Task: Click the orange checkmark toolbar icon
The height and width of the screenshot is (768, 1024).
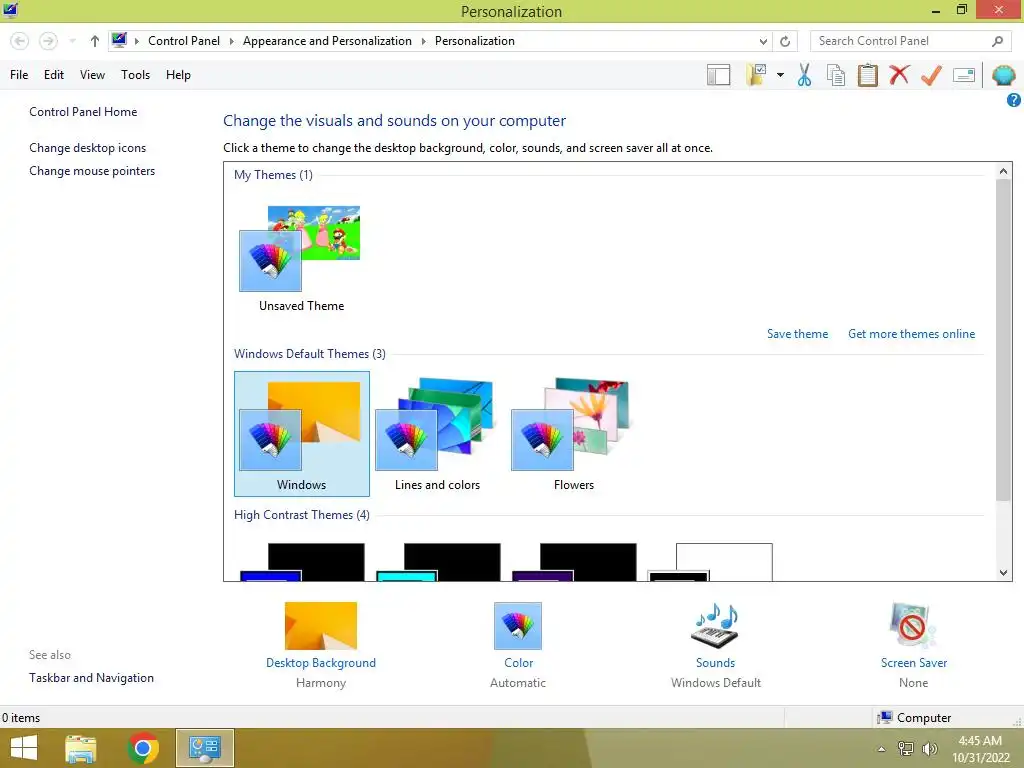Action: click(931, 75)
